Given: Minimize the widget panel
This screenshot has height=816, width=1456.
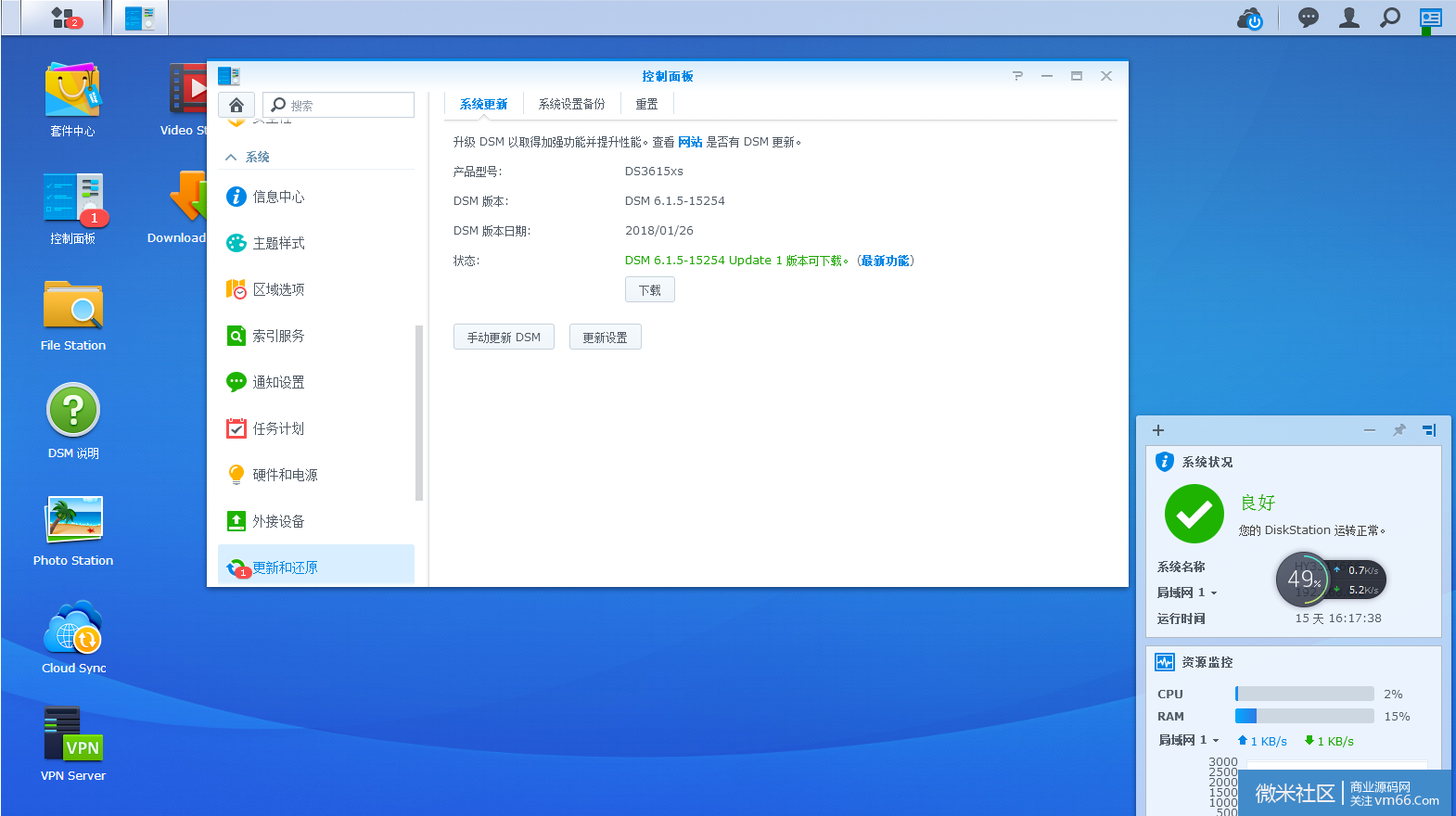Looking at the screenshot, I should coord(1370,430).
